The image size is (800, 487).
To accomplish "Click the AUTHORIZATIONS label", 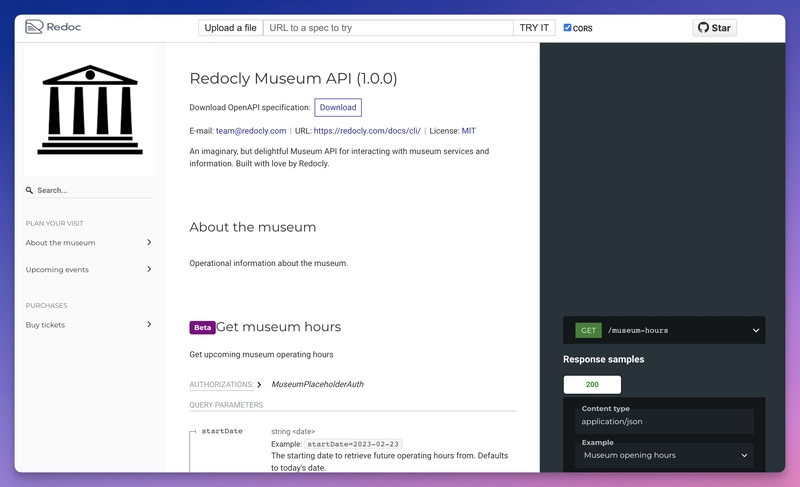I will click(x=221, y=385).
